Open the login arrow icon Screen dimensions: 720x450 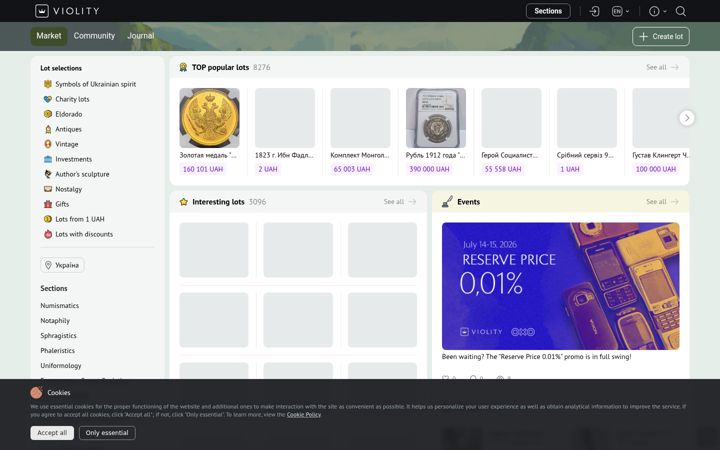click(594, 11)
